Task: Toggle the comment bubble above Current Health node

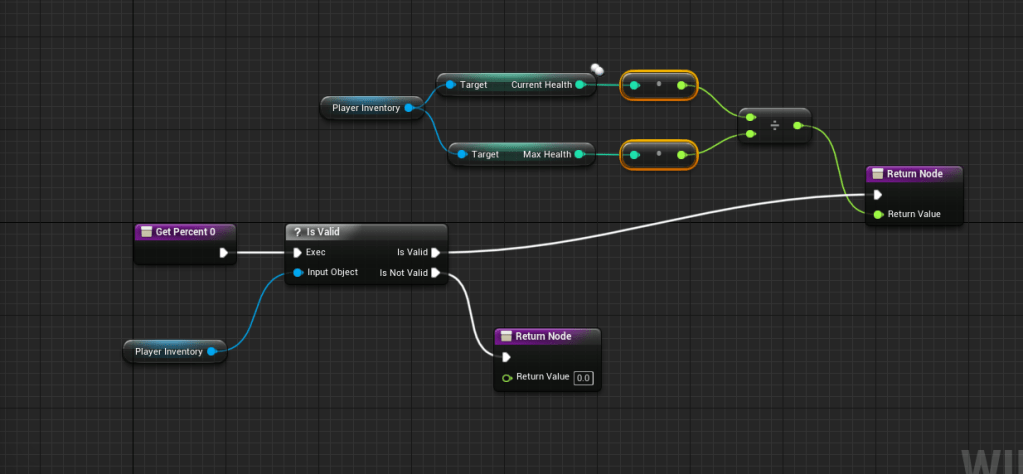Action: tap(596, 68)
